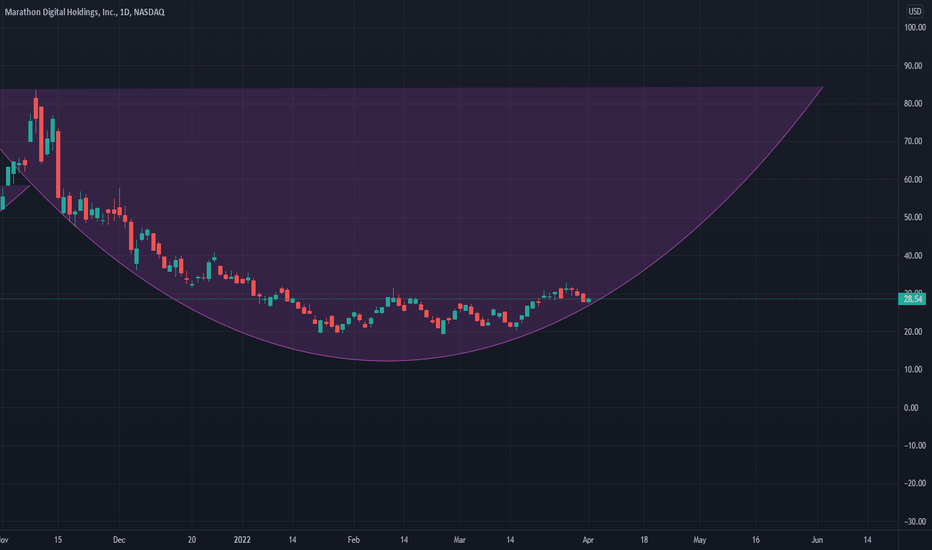Click the 20.00 price axis label
932x550 pixels.
point(914,332)
